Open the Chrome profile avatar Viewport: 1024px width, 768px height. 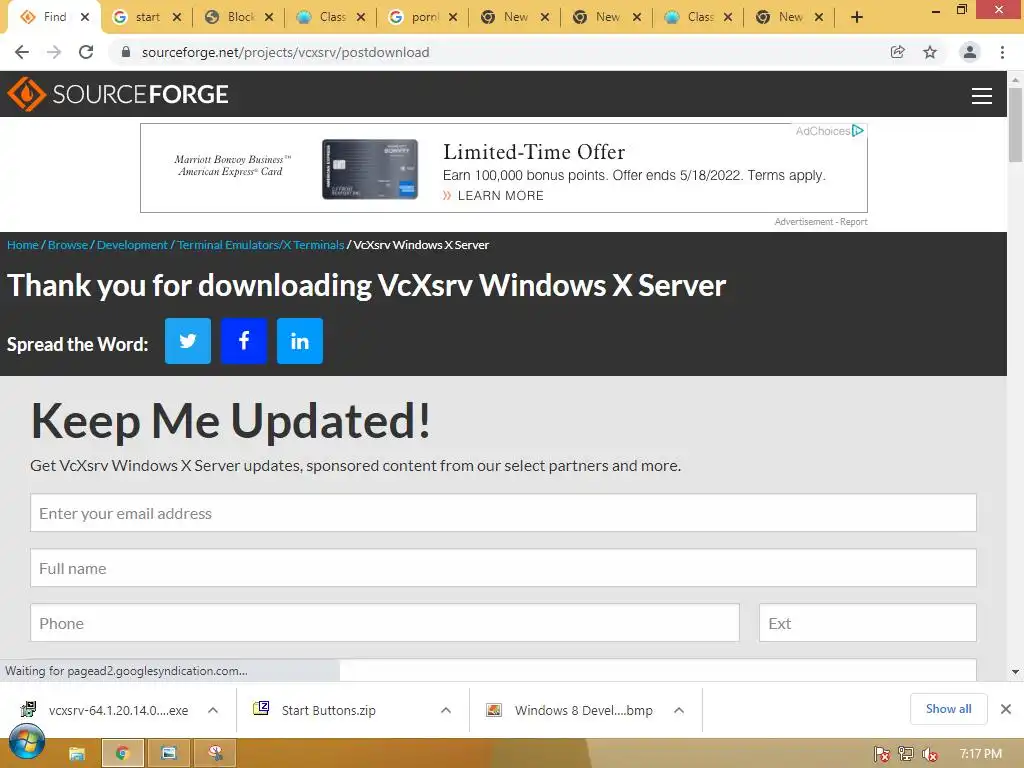pyautogui.click(x=970, y=52)
